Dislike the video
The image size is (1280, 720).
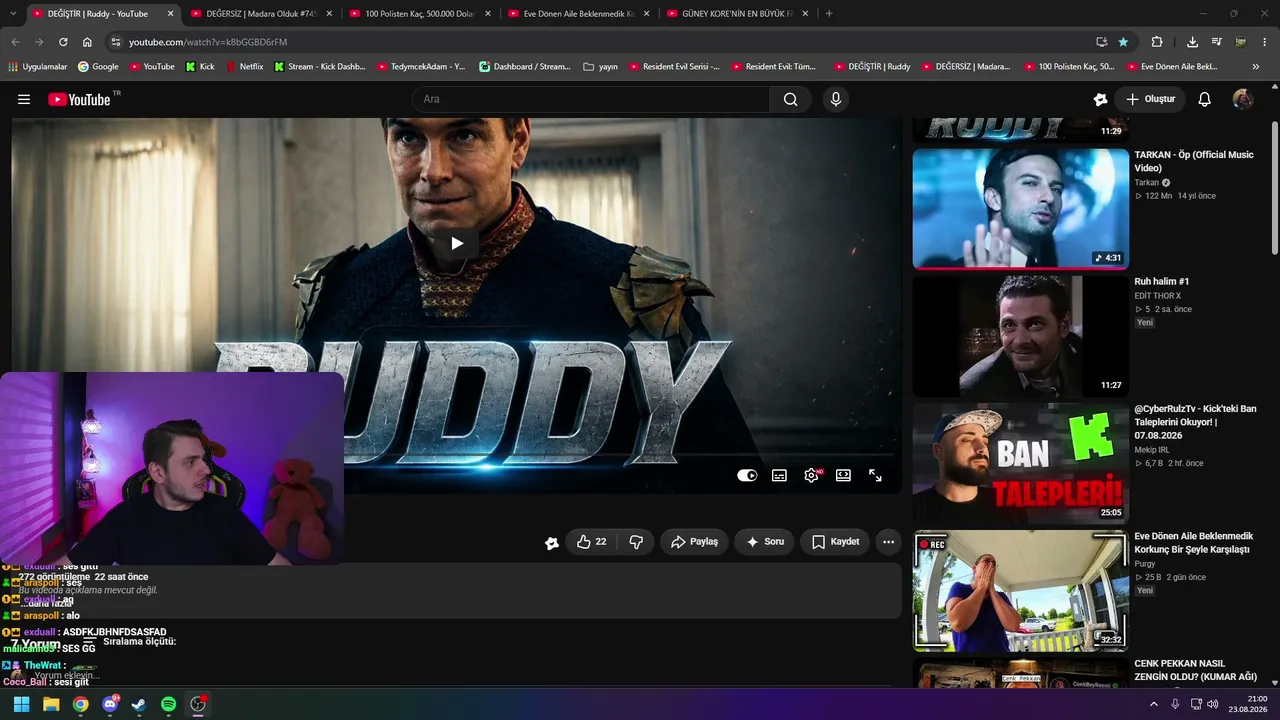pos(636,542)
